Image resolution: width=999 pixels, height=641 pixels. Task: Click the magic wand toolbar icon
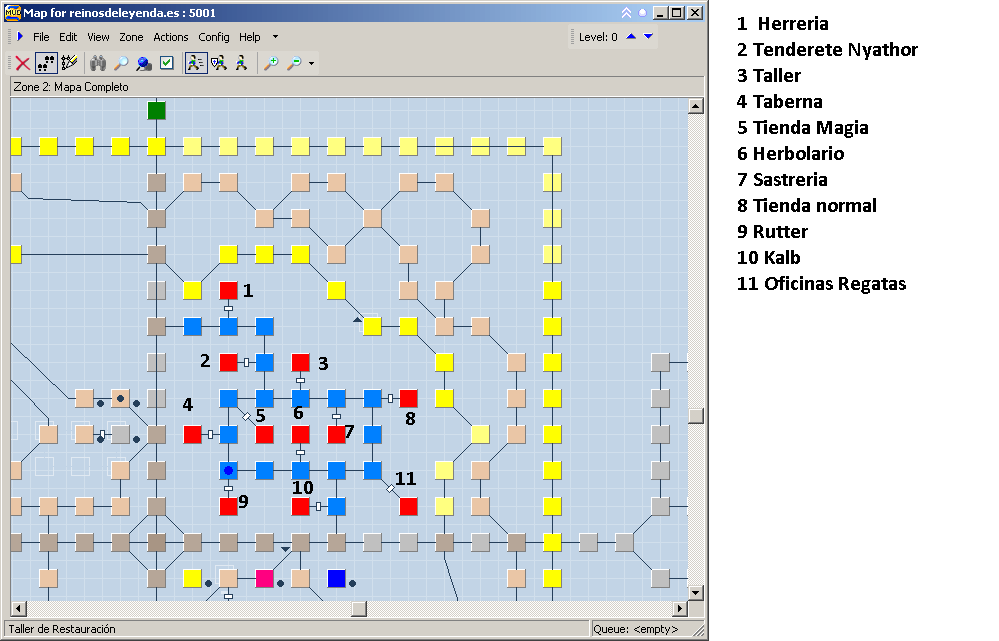click(x=69, y=63)
